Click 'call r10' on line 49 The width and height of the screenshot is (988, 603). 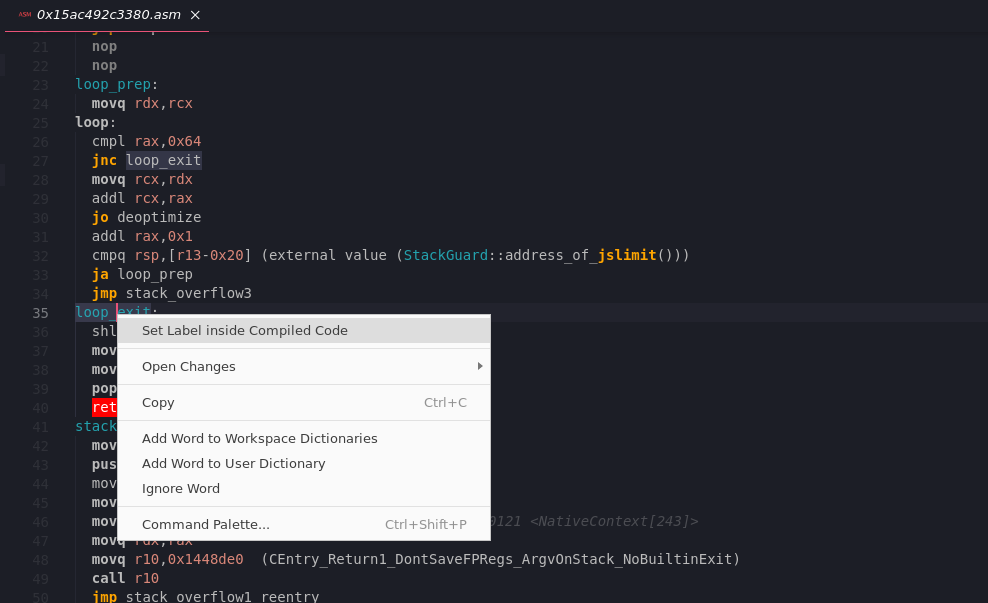pos(125,578)
